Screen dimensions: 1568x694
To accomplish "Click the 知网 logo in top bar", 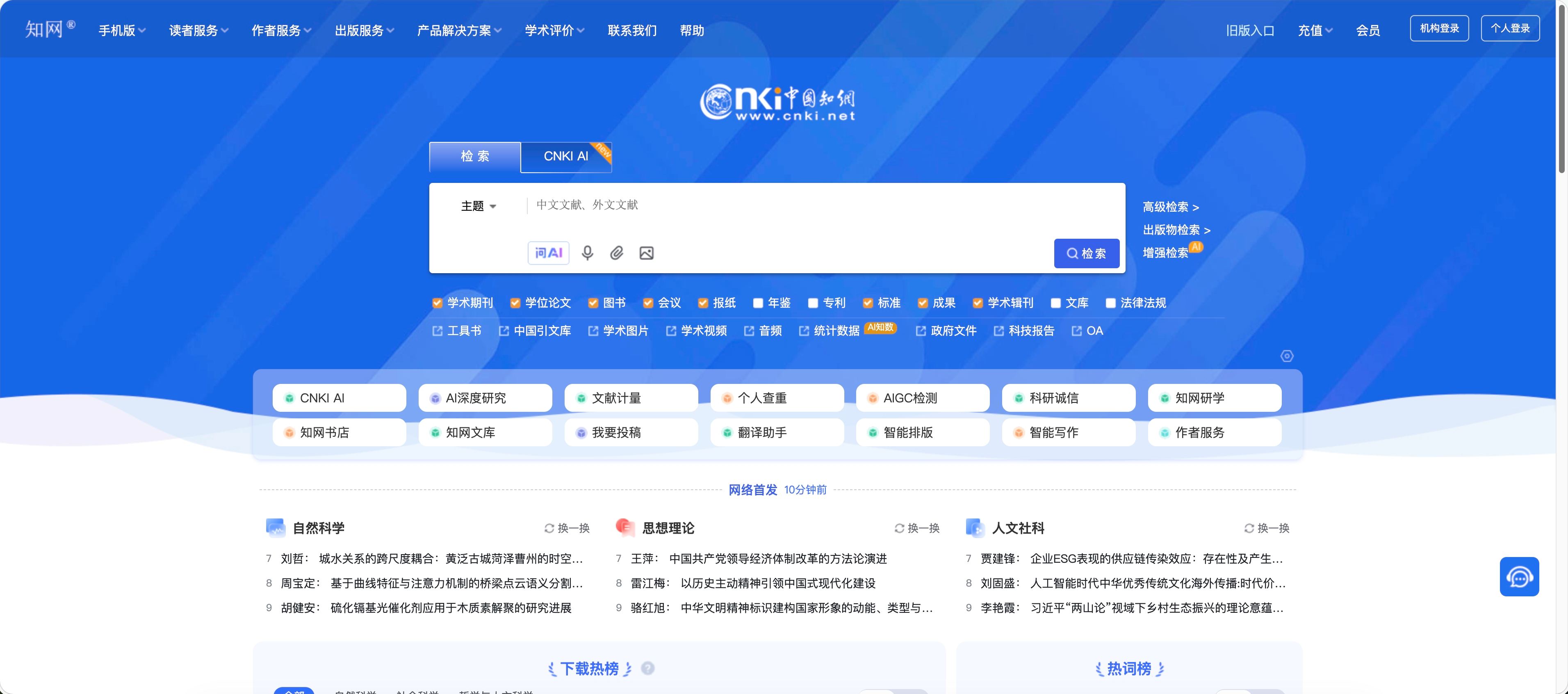I will point(50,29).
